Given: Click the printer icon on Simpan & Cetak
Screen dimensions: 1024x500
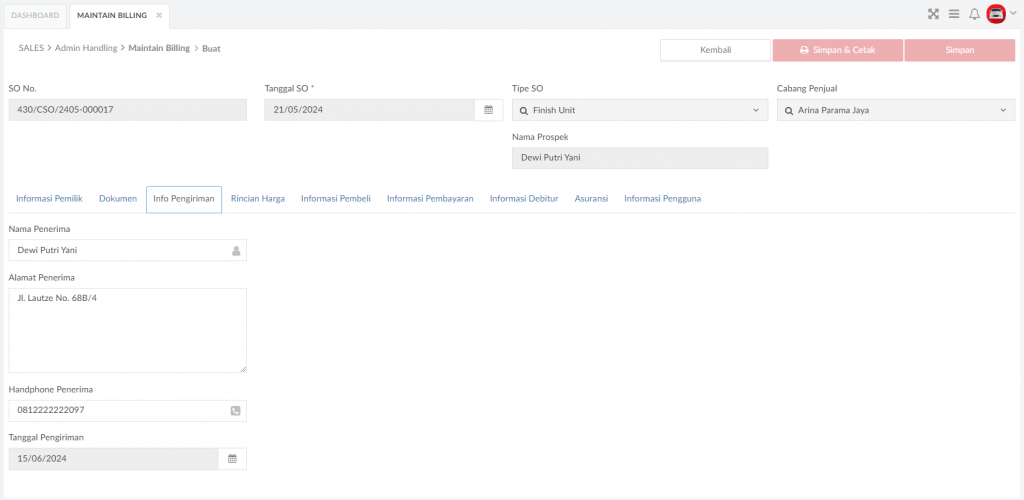Looking at the screenshot, I should click(805, 50).
